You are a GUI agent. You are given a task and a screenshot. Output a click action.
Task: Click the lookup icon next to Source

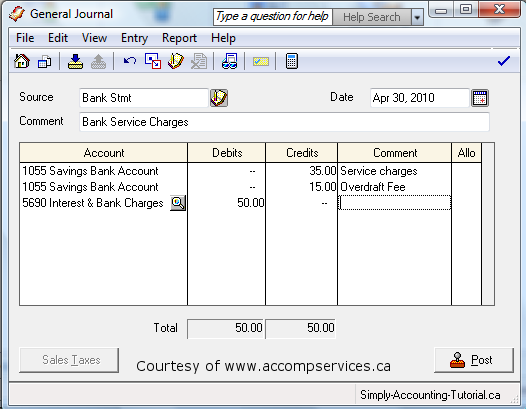tap(219, 98)
